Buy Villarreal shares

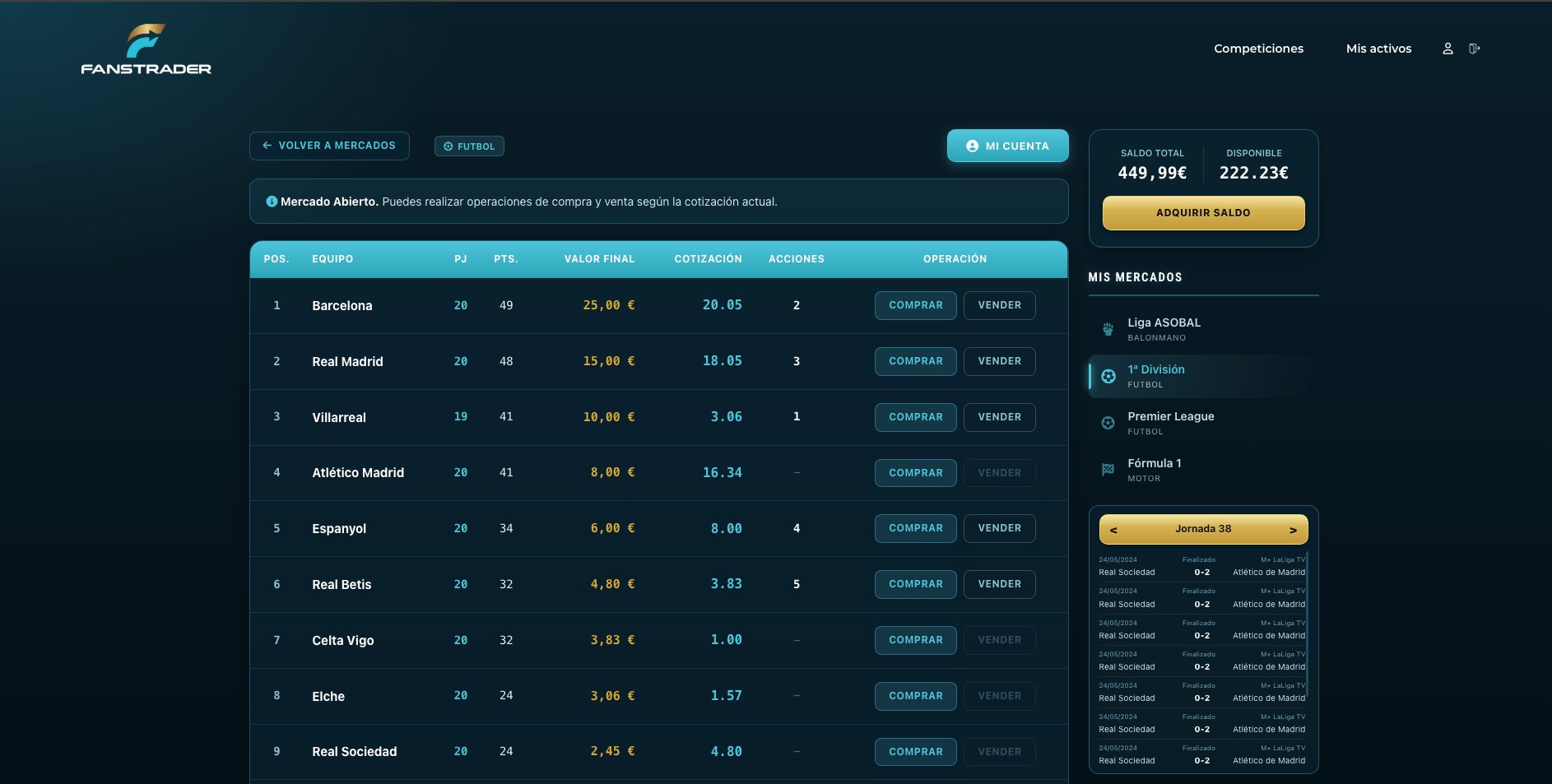click(915, 417)
